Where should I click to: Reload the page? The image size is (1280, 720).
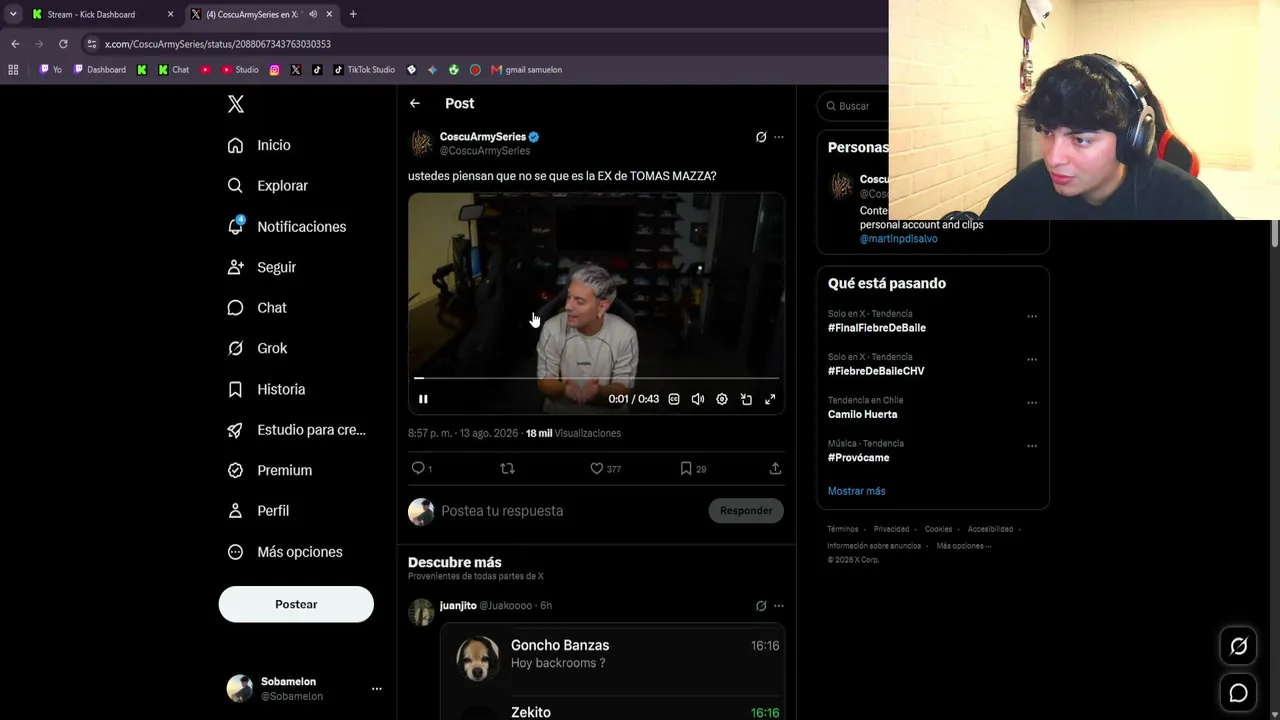click(x=63, y=44)
